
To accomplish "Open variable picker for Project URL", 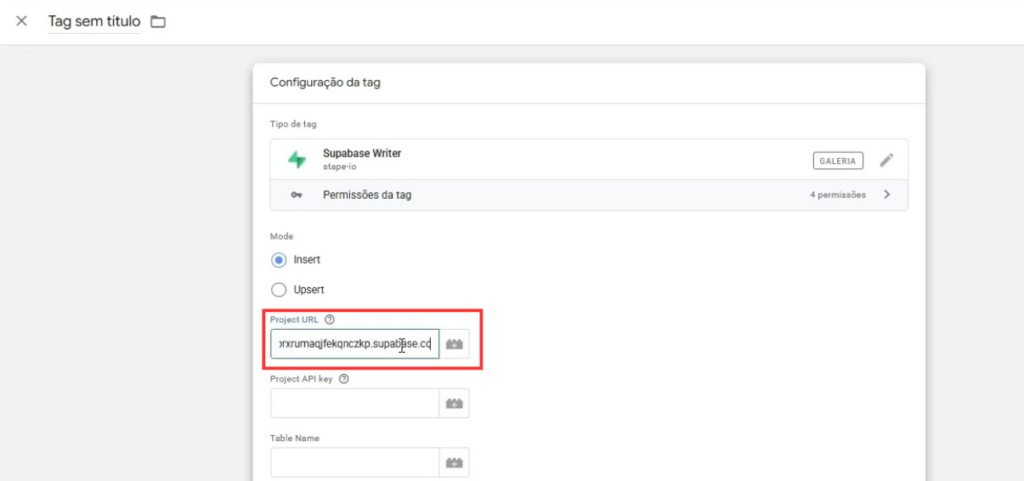I will click(x=454, y=344).
